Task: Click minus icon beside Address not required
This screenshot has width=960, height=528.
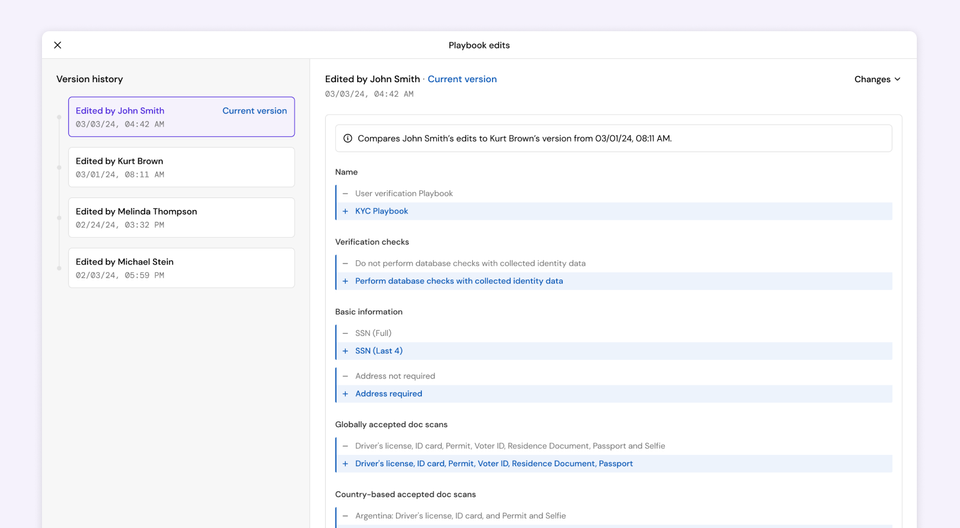Action: coord(346,377)
